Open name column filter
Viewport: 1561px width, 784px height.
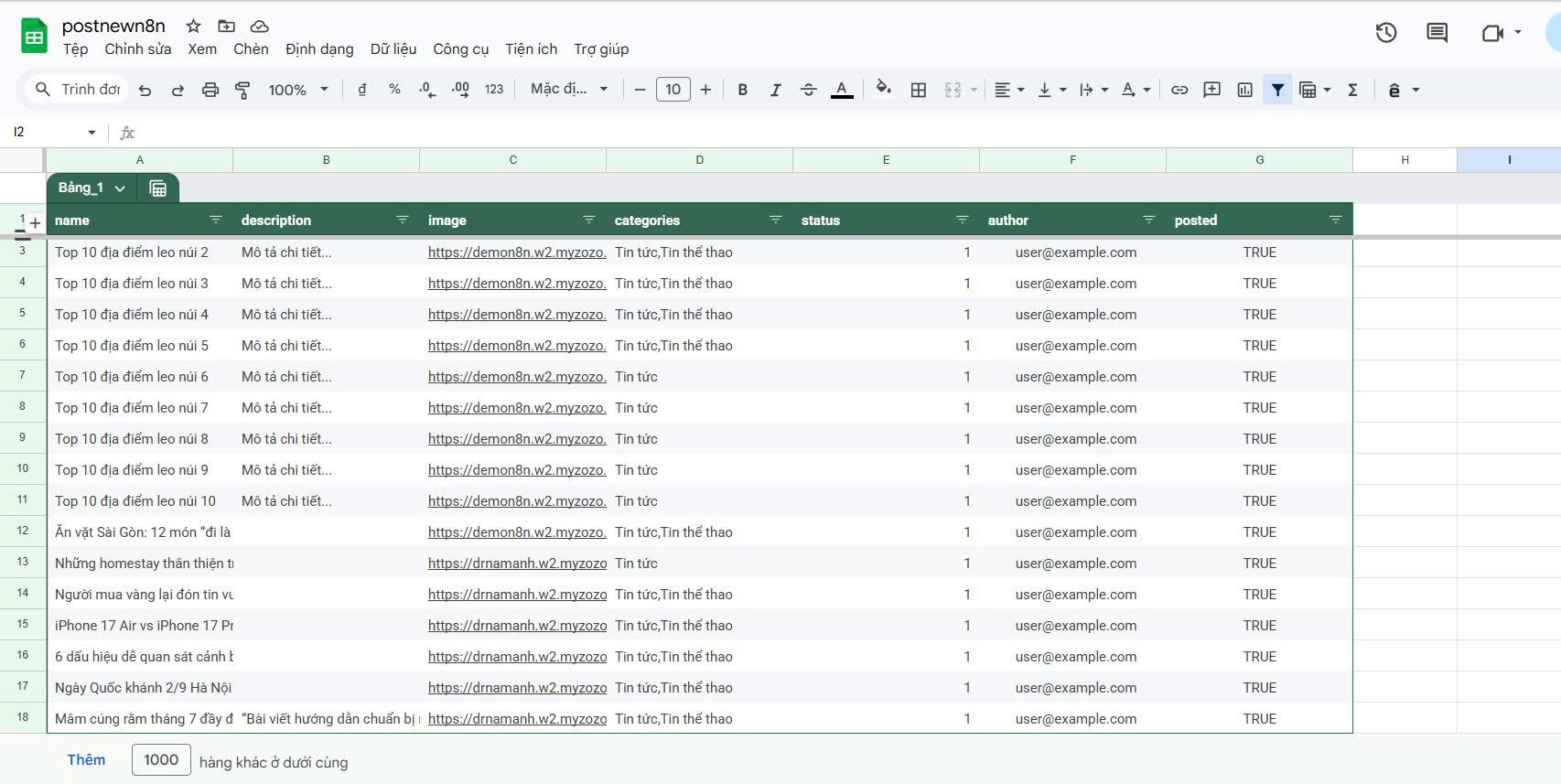coord(216,220)
